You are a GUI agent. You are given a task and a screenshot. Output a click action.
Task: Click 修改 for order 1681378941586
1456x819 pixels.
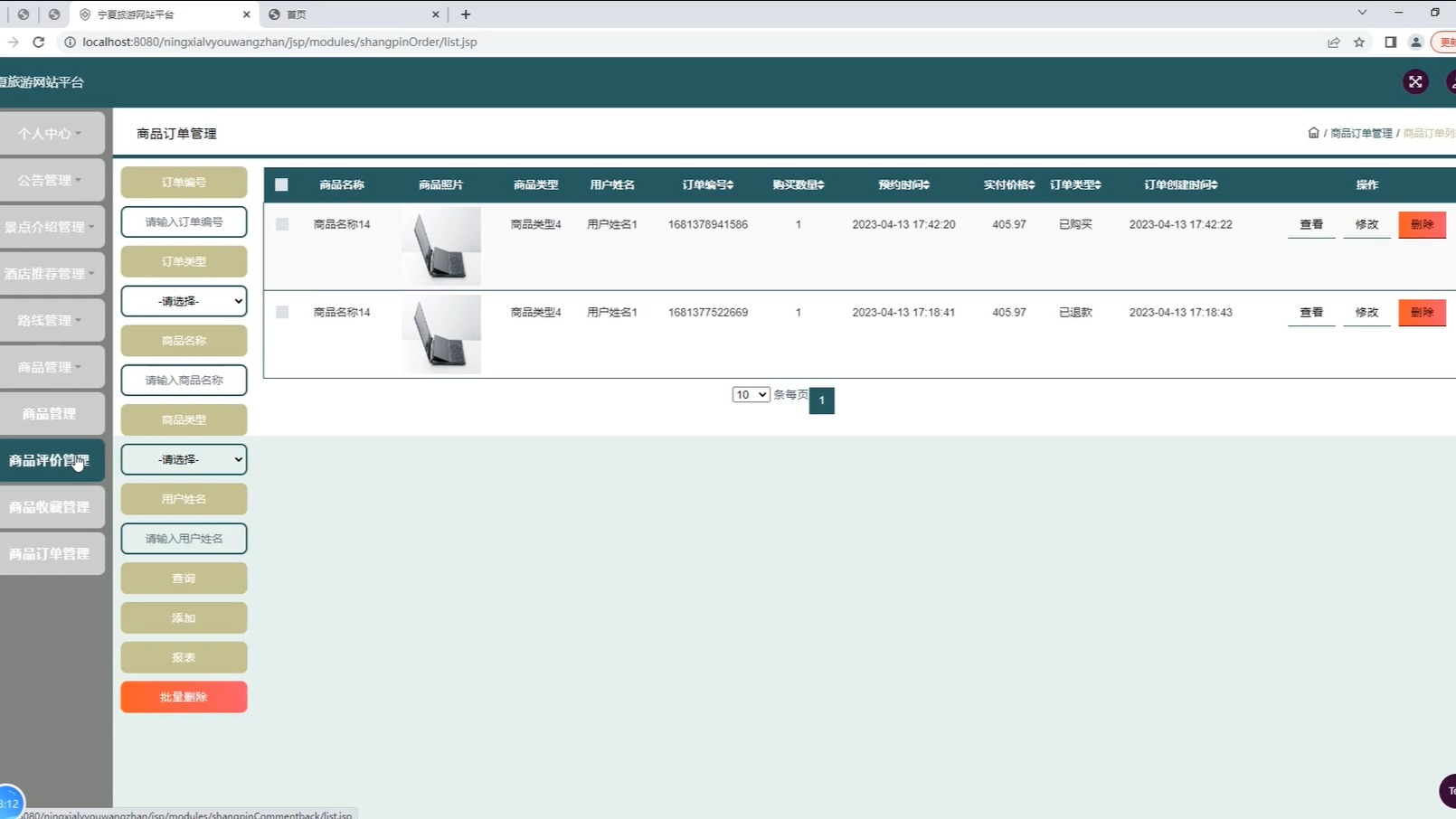pos(1366,224)
